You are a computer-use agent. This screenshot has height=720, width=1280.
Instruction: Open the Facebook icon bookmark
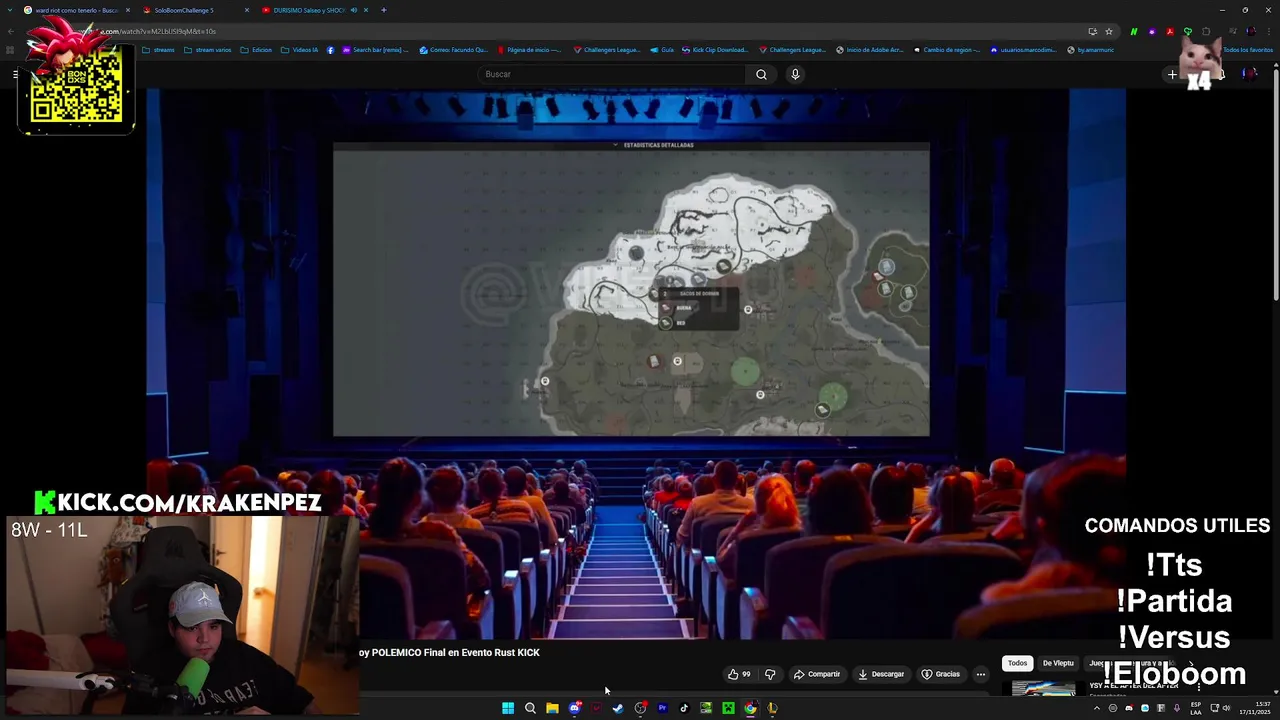click(x=331, y=49)
